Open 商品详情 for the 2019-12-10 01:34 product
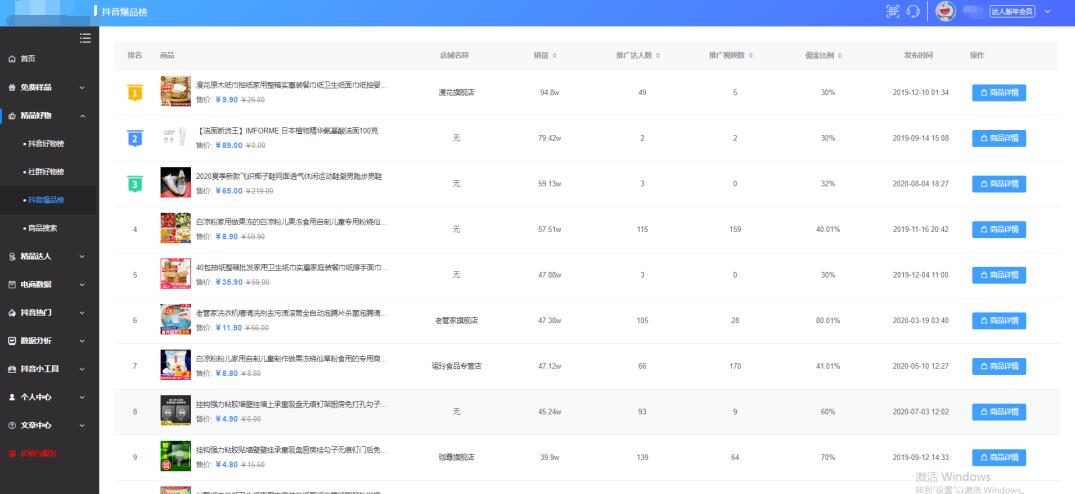 [x=999, y=92]
